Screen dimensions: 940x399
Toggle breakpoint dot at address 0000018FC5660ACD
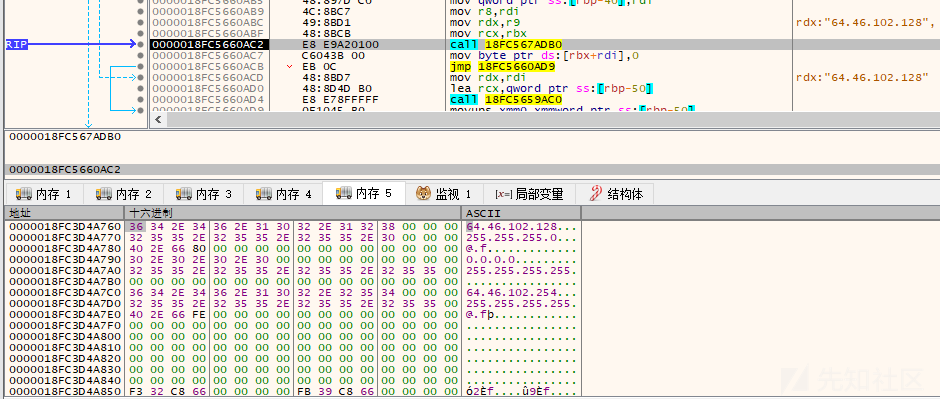pos(140,77)
